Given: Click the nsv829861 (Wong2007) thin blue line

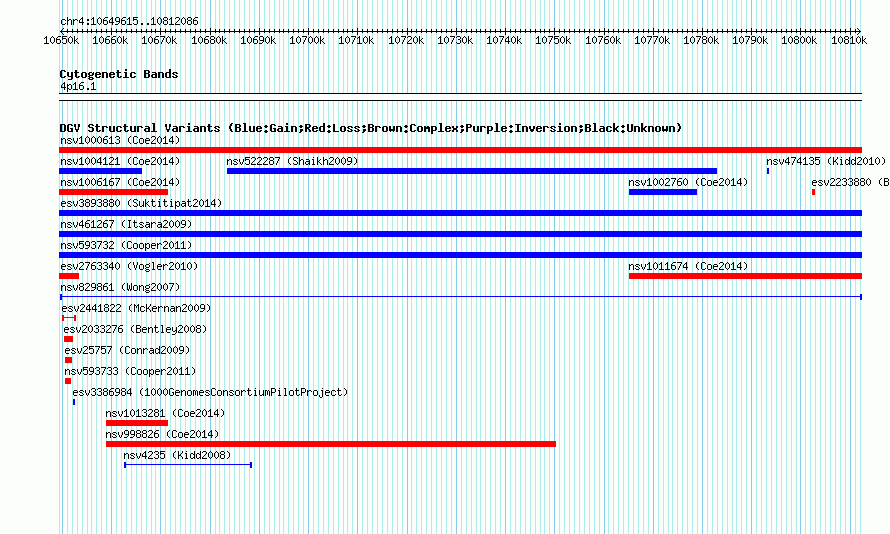Looking at the screenshot, I should coord(461,297).
